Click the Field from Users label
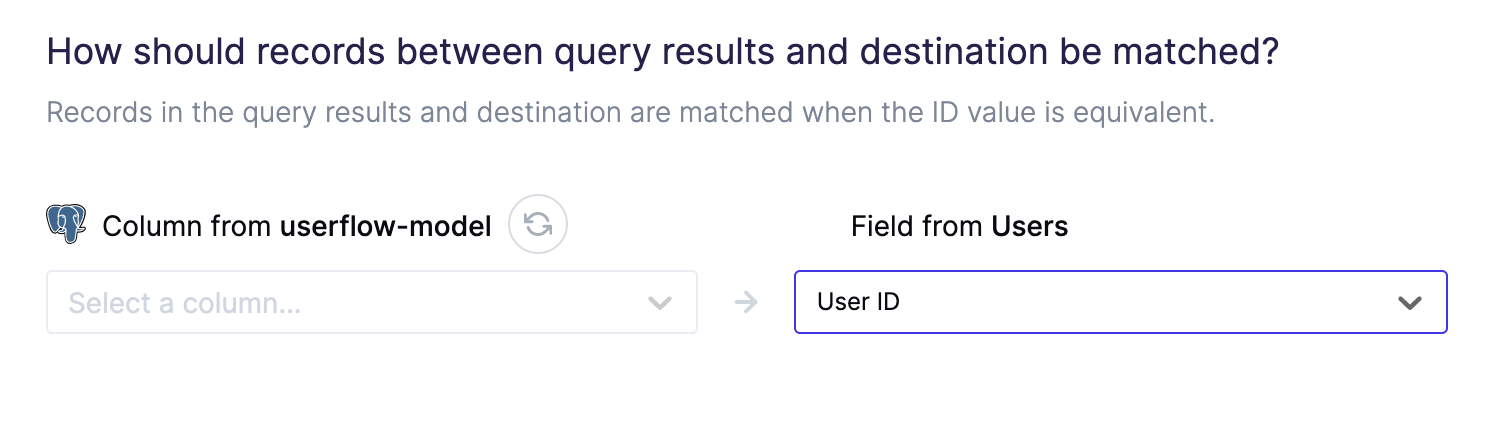This screenshot has width=1500, height=430. [x=959, y=227]
